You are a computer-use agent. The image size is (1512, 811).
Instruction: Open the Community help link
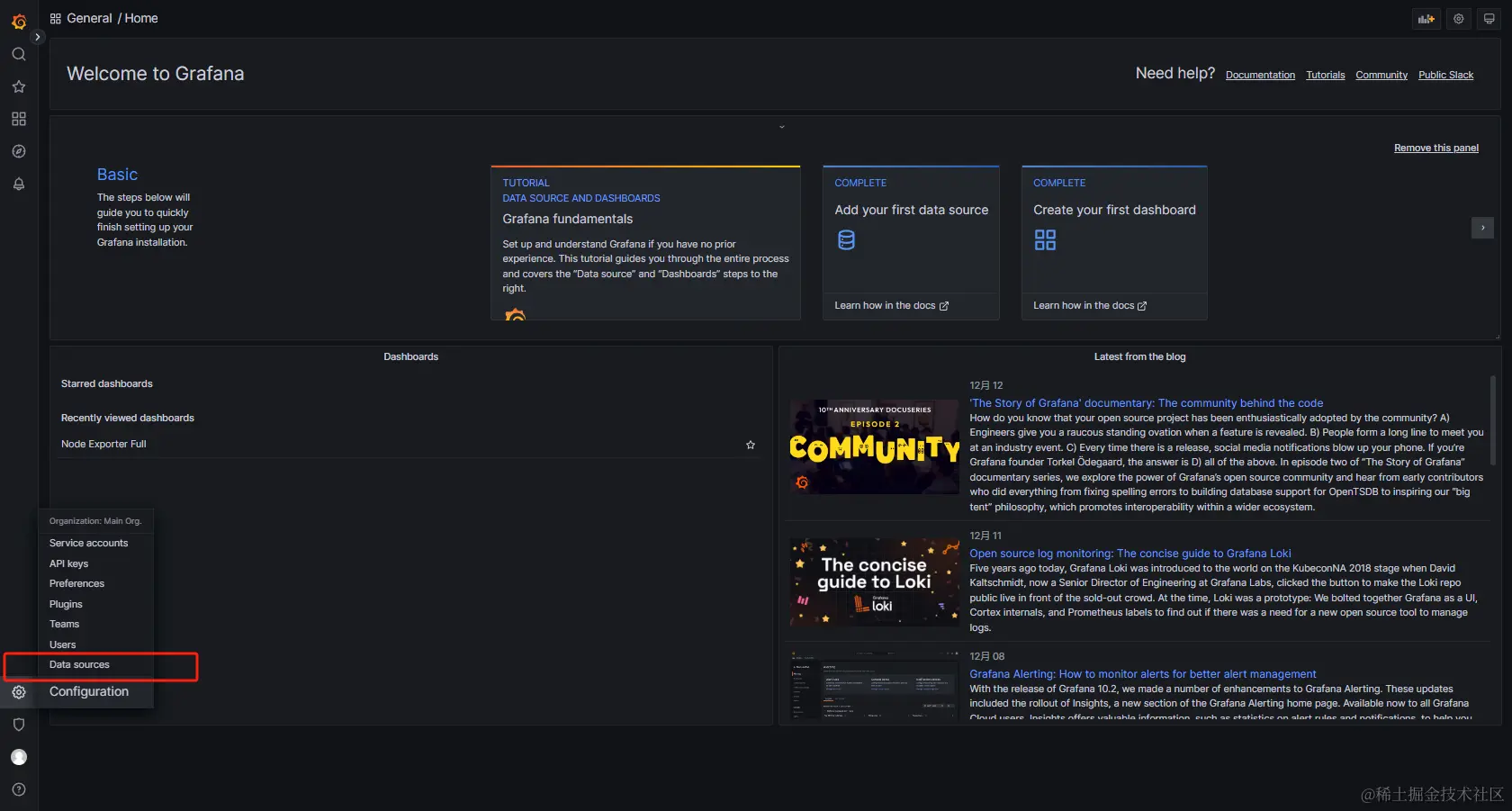point(1381,76)
